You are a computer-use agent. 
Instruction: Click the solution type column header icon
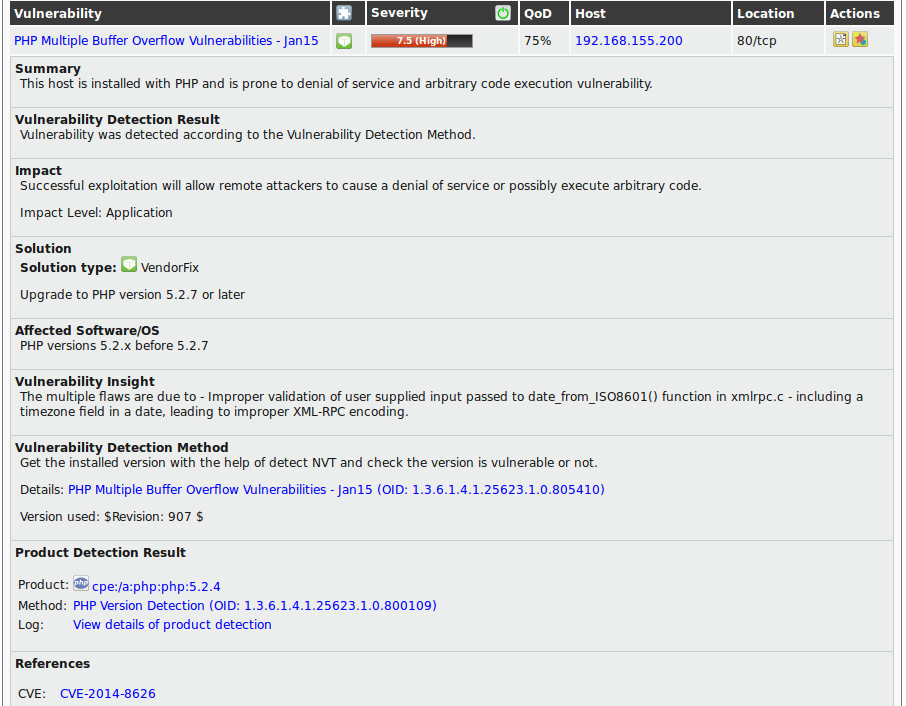[344, 13]
